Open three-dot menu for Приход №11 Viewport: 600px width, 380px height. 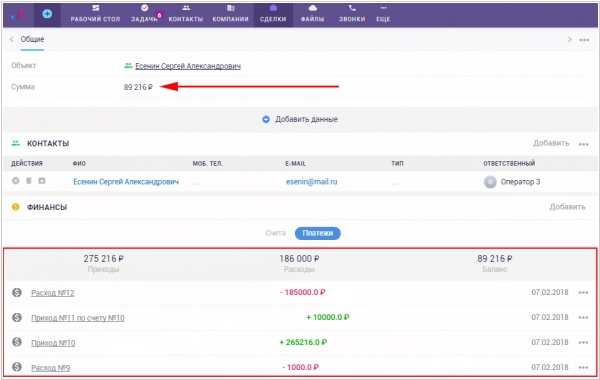pyautogui.click(x=583, y=318)
